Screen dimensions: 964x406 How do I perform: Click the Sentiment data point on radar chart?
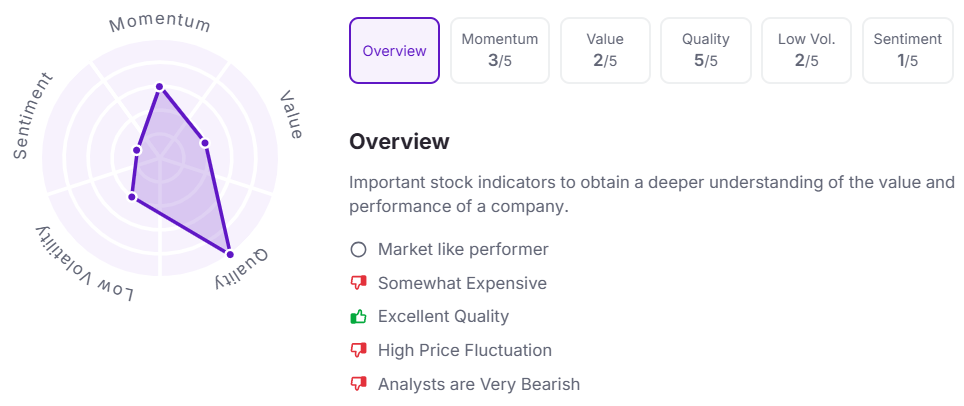click(137, 150)
